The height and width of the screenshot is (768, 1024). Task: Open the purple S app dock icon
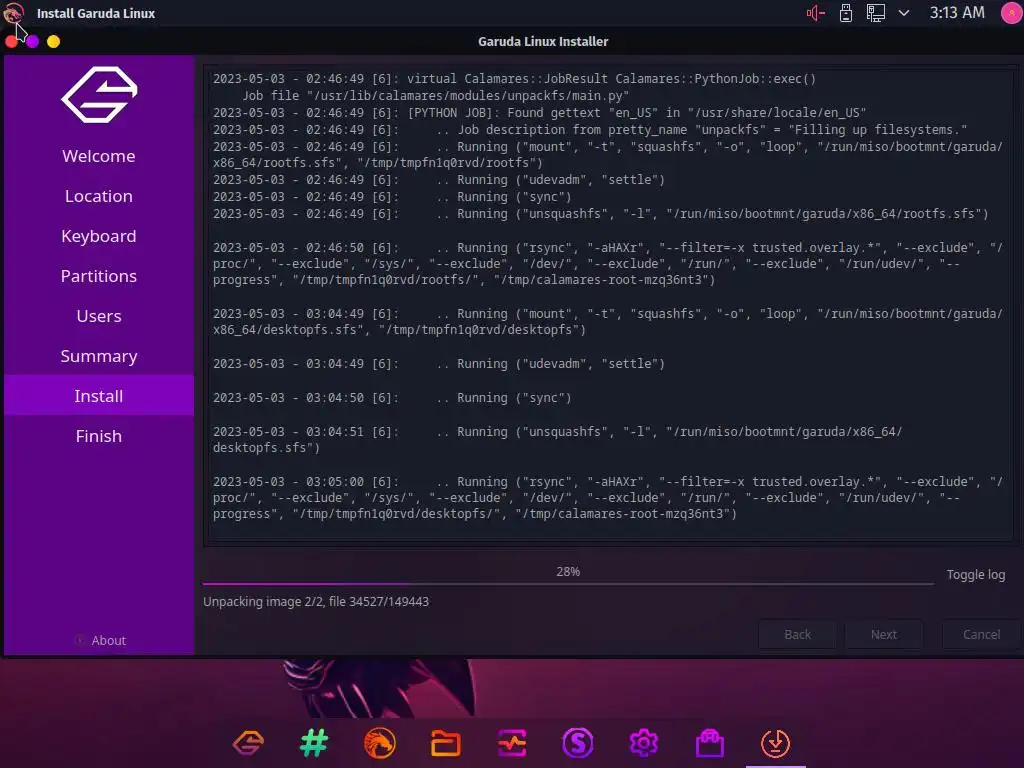click(578, 743)
